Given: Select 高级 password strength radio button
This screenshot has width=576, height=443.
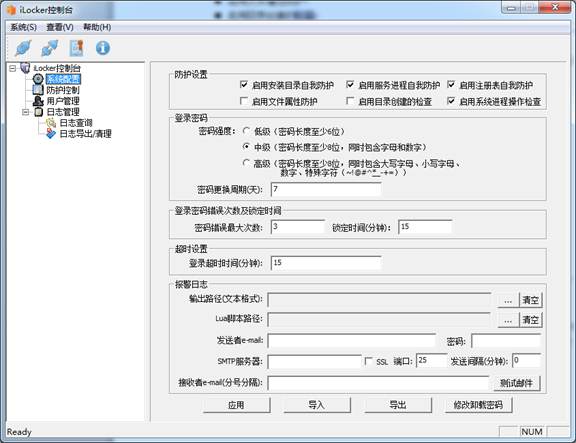Looking at the screenshot, I should [246, 163].
